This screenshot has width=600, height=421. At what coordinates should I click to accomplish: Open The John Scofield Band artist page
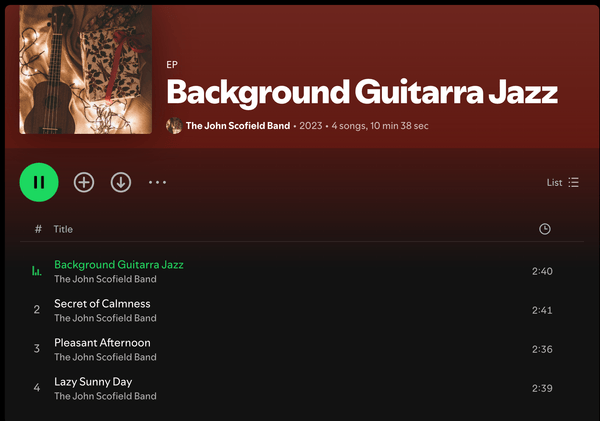pos(238,126)
